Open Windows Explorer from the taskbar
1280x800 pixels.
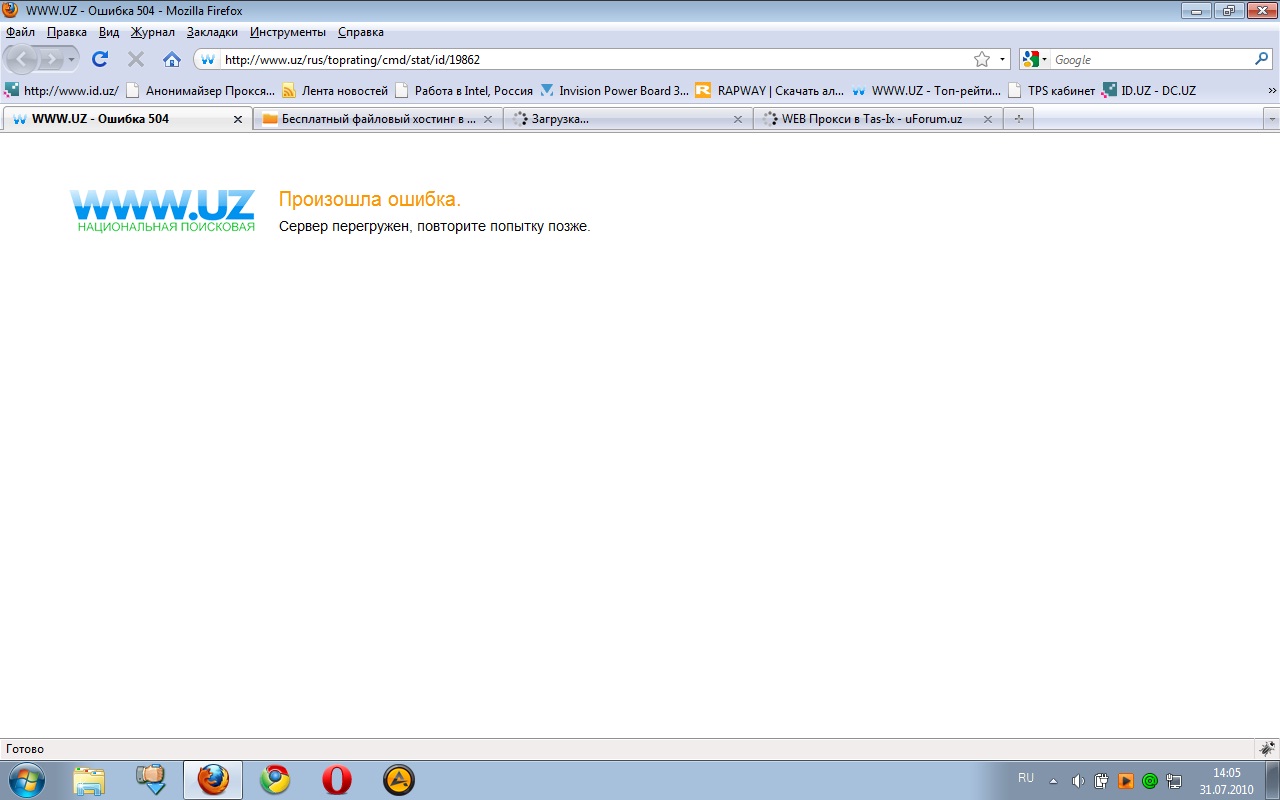click(89, 780)
